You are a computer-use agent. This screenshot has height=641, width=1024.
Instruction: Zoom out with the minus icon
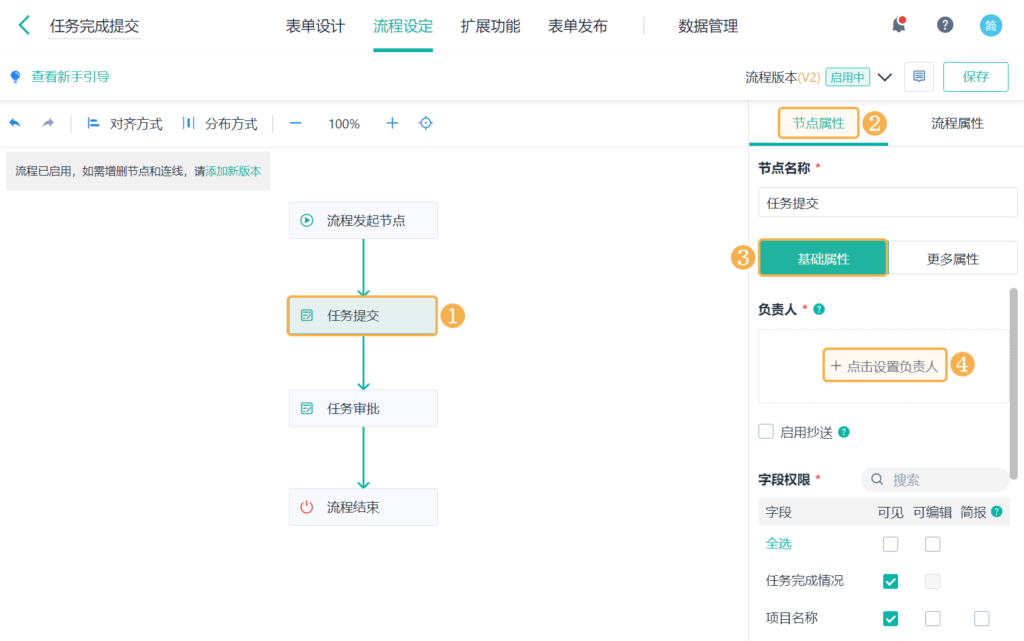(x=295, y=124)
